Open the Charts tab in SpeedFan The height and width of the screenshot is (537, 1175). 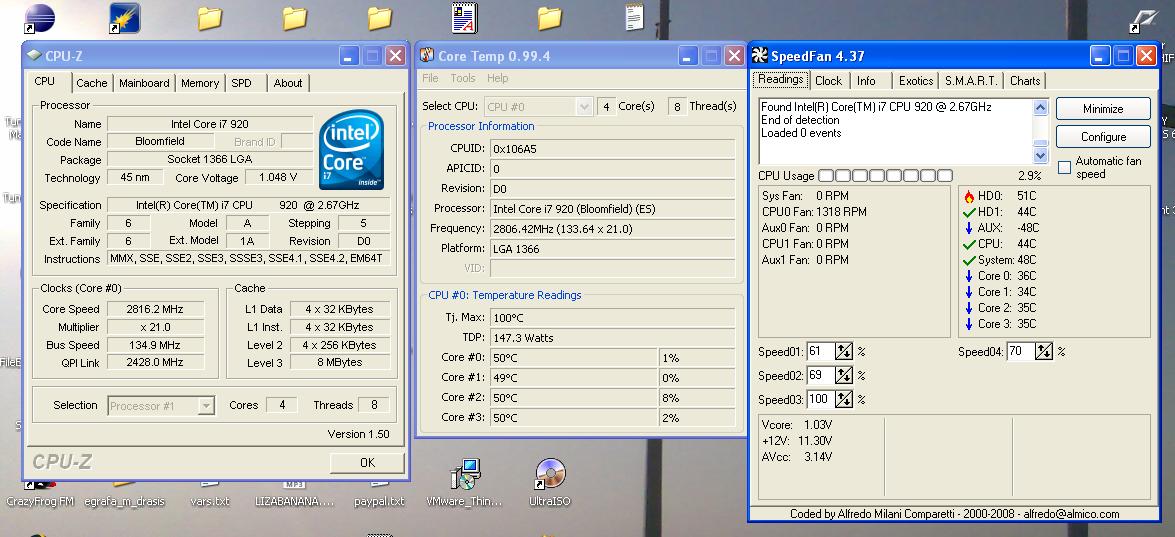[1024, 81]
